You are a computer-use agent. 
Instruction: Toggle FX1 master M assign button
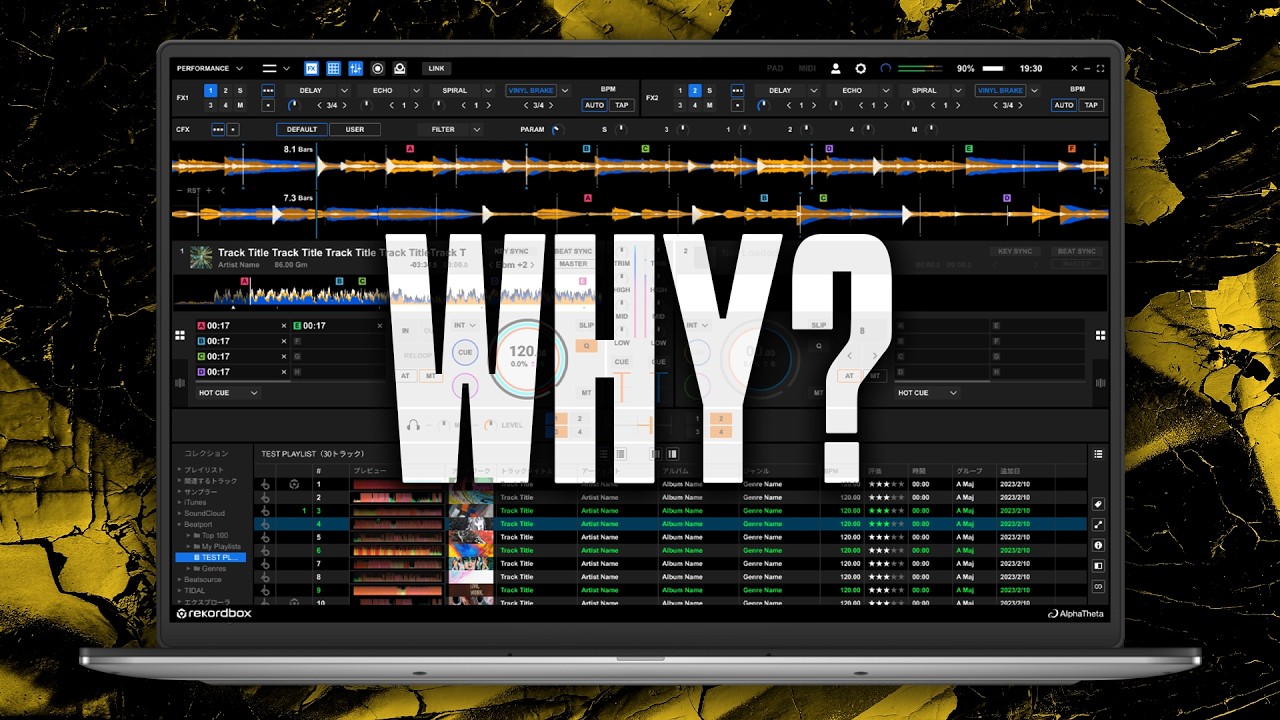coord(240,105)
